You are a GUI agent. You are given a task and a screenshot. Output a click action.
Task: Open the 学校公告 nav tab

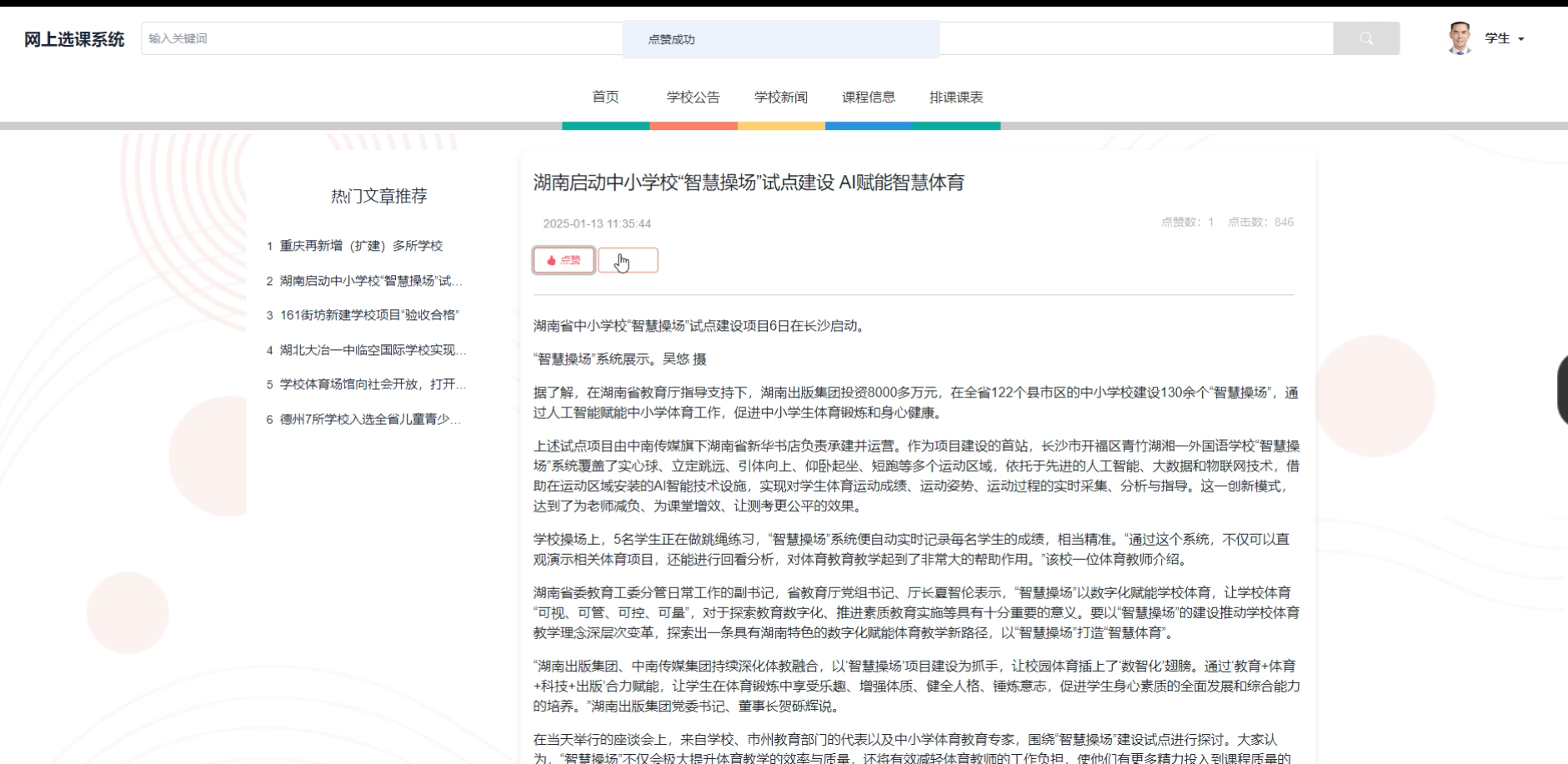coord(693,97)
